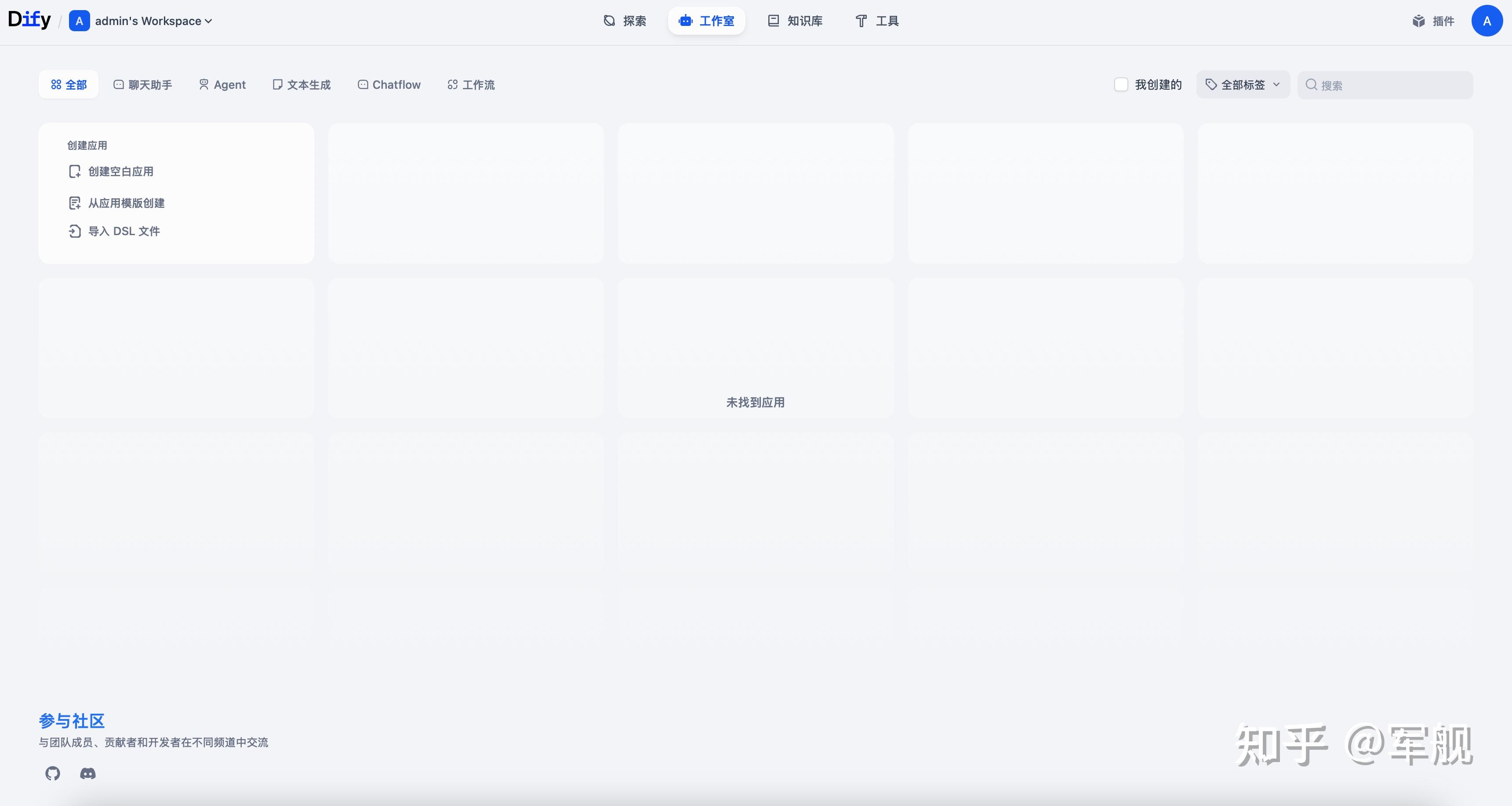Click the search magnifier icon
Screen dimensions: 1512x806
pos(1311,85)
